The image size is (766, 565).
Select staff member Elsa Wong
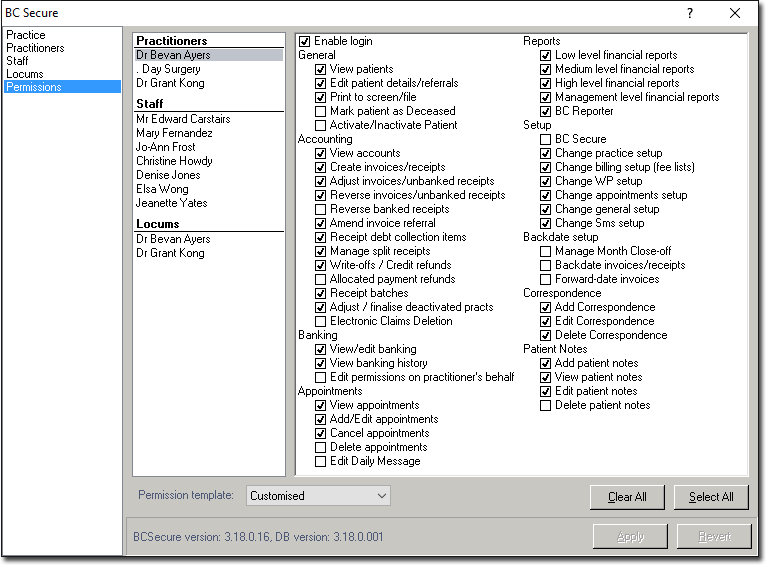point(162,189)
